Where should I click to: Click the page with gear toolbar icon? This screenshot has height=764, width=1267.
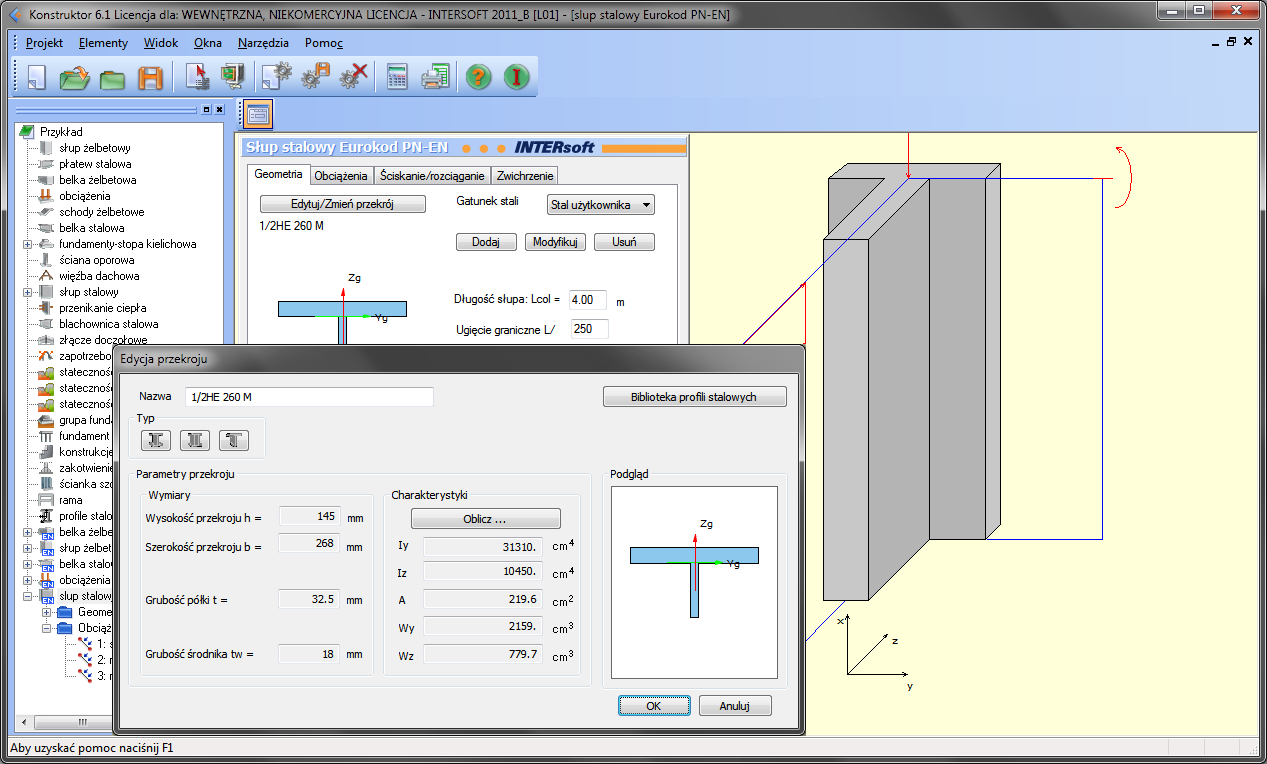276,77
